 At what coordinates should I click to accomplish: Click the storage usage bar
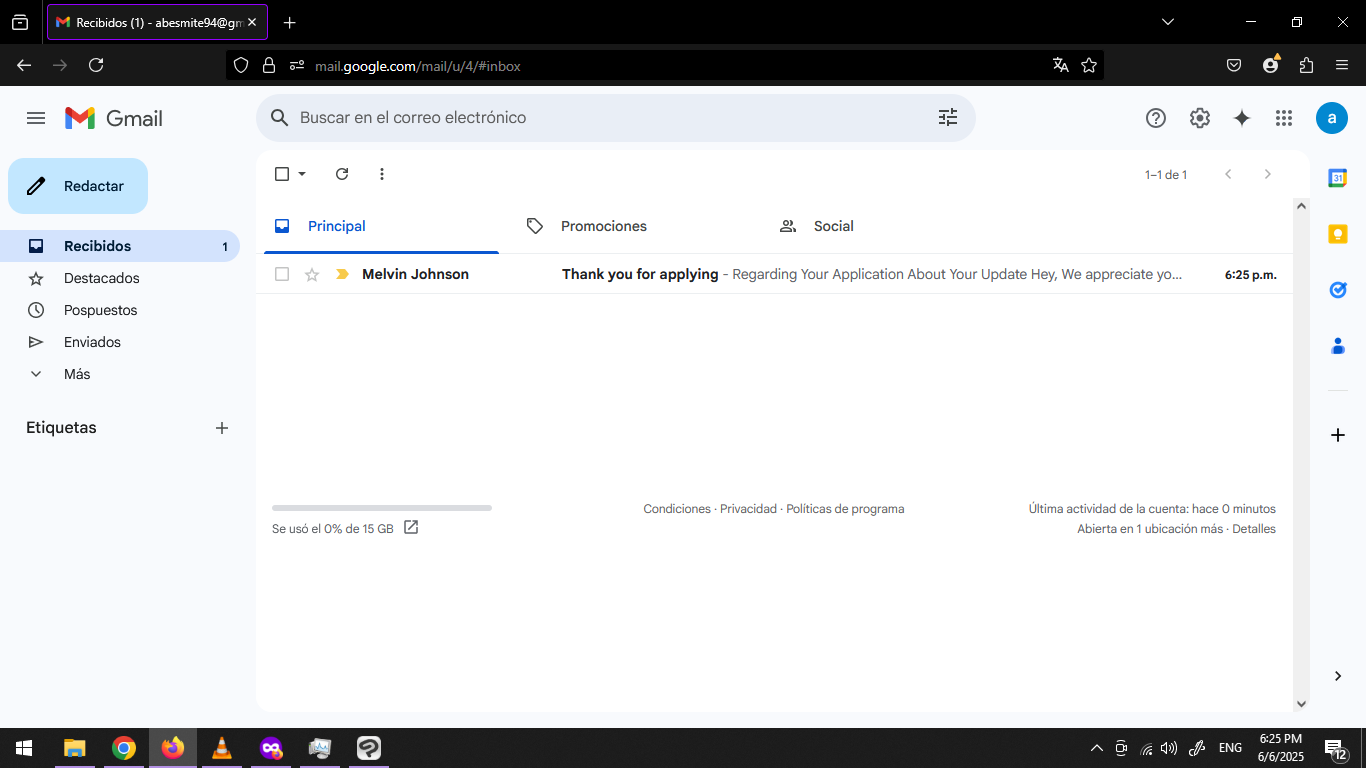point(382,508)
